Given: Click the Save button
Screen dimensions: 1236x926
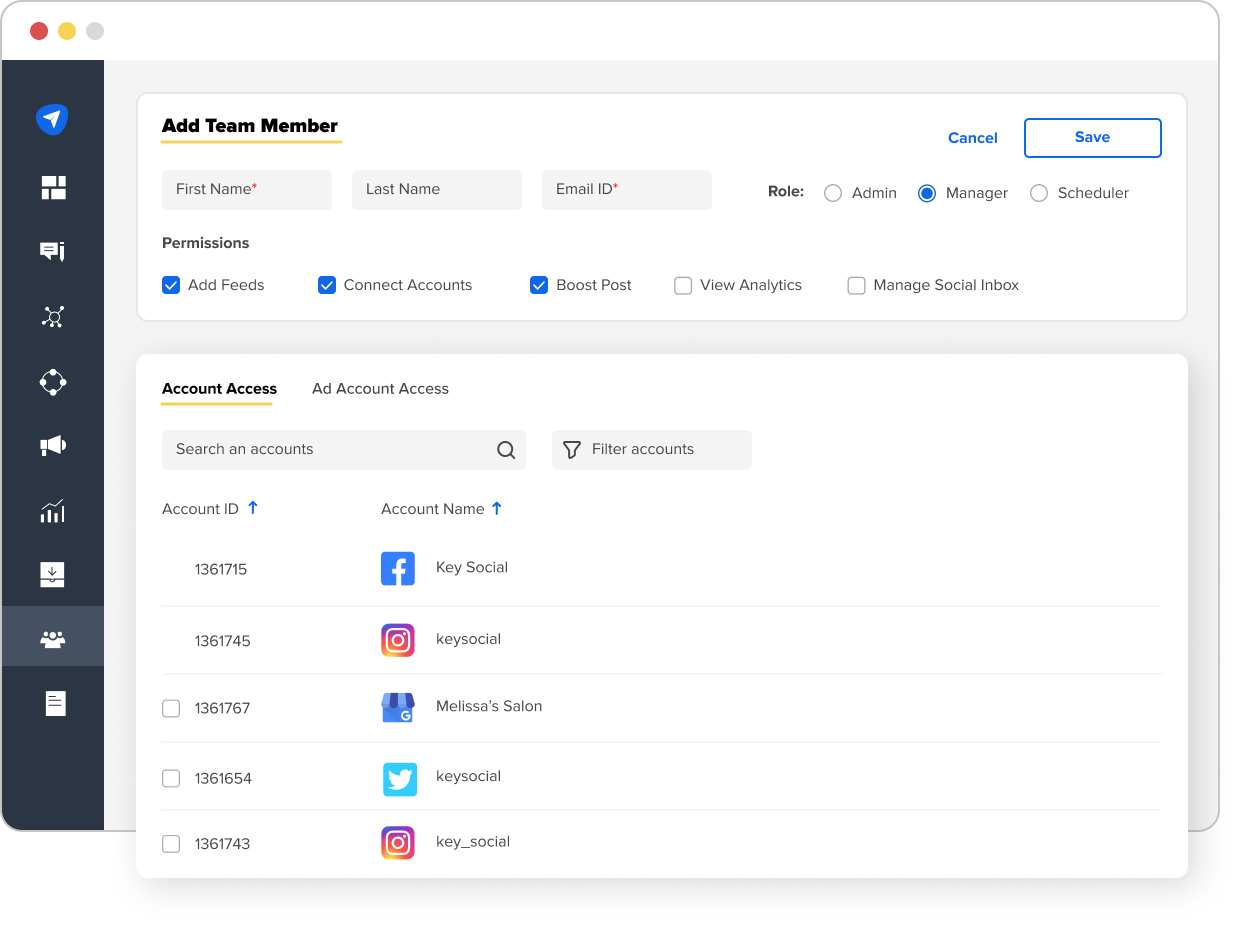Looking at the screenshot, I should click(x=1092, y=138).
